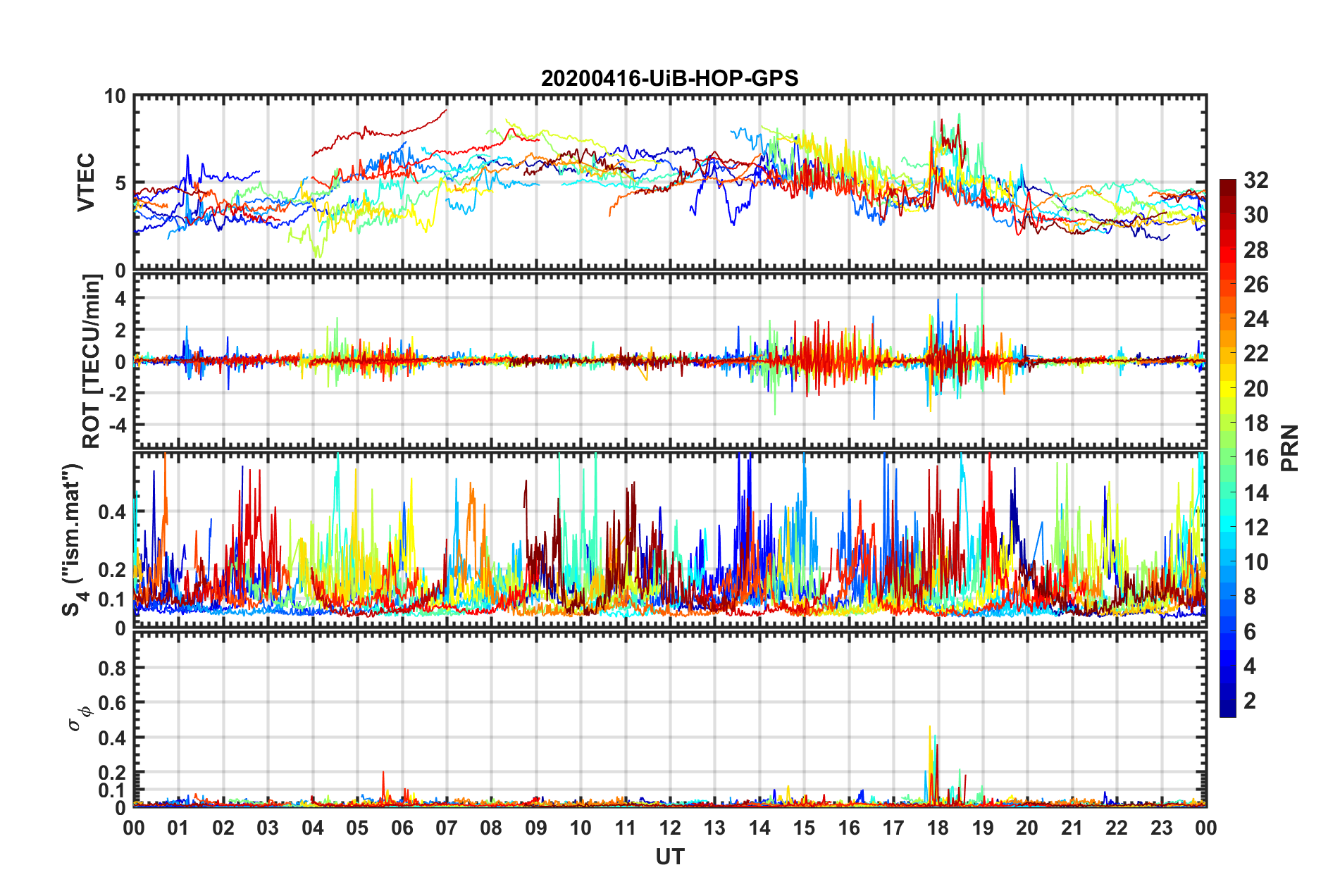This screenshot has height=896, width=1340.
Task: Select the "VTEC" y-axis label
Action: tap(86, 182)
